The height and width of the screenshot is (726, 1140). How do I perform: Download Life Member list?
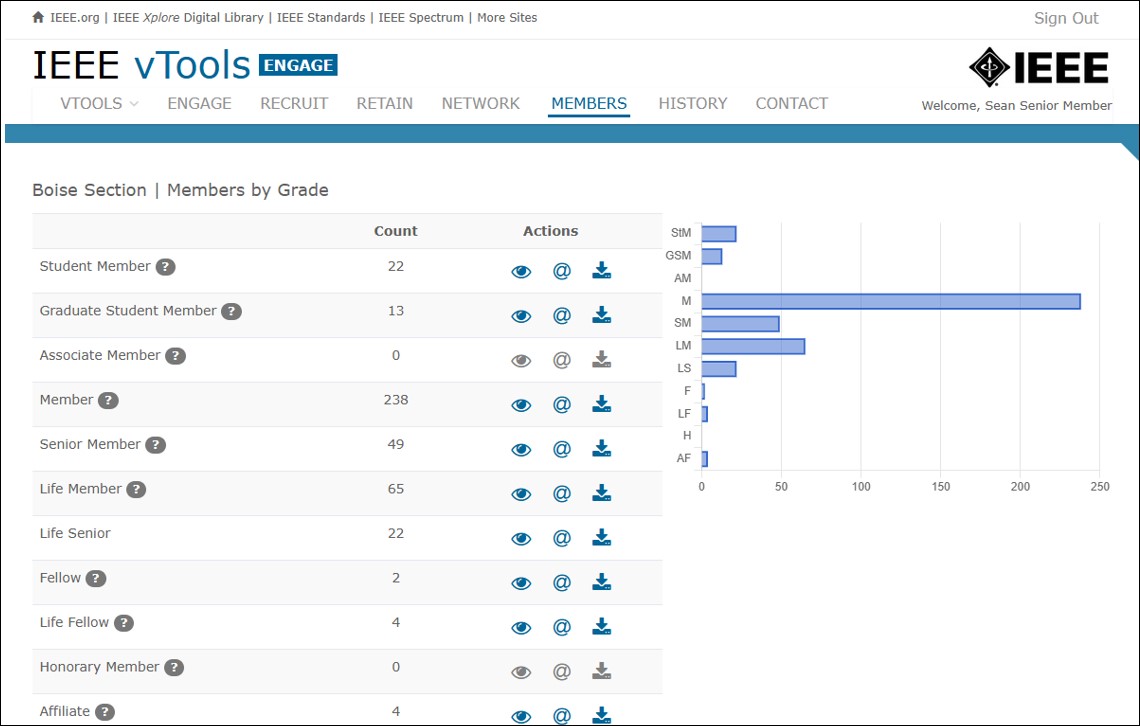pos(601,493)
